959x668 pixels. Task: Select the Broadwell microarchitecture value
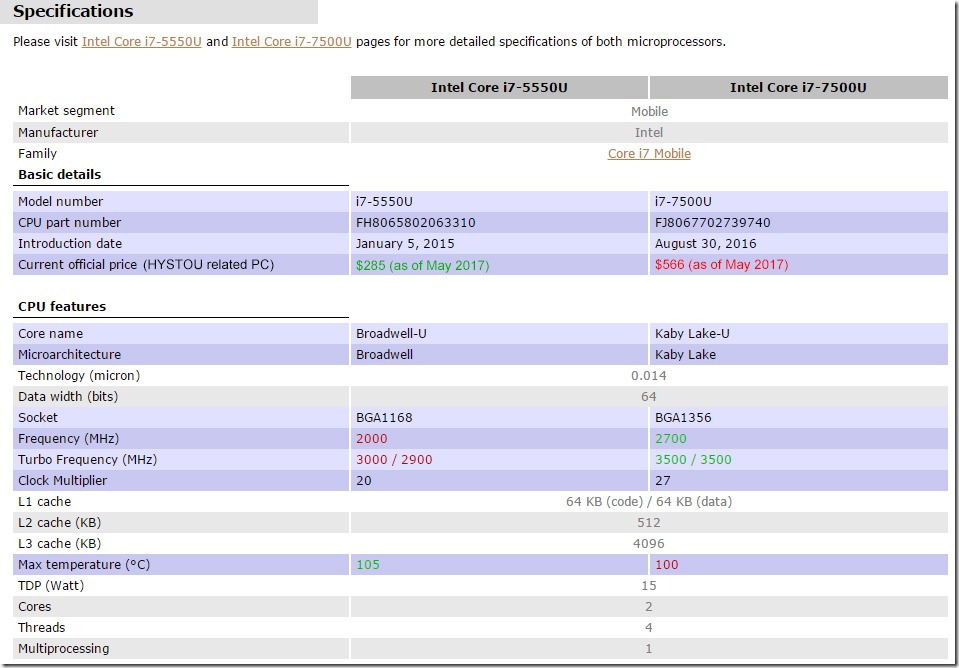point(384,354)
